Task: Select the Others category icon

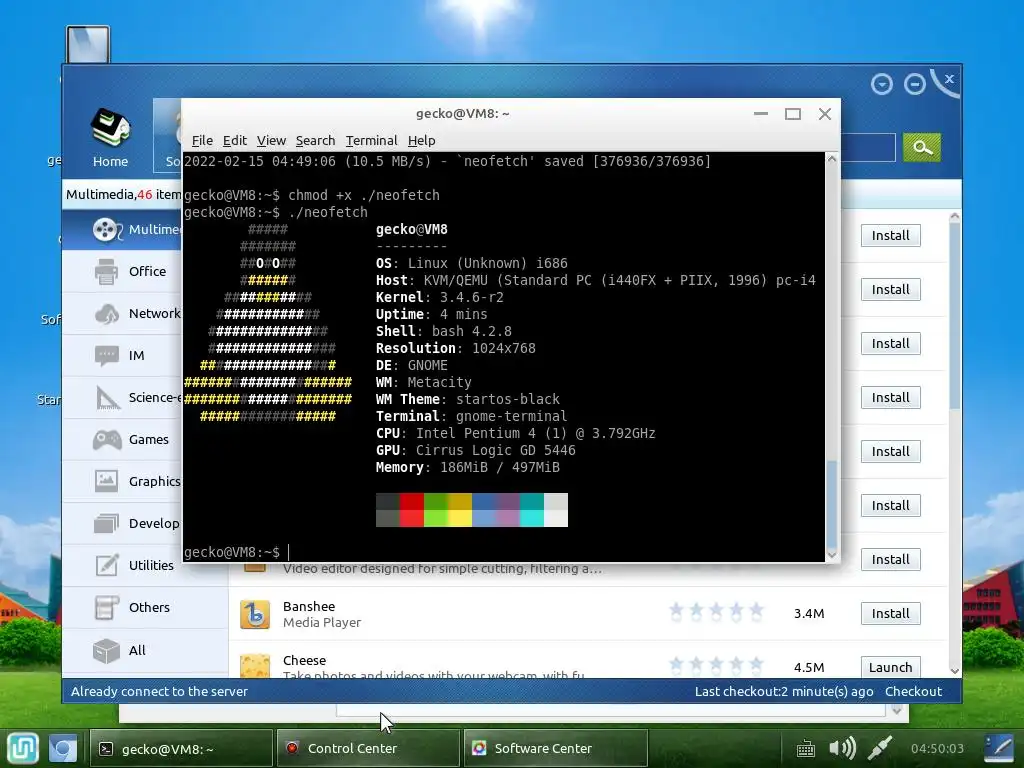Action: click(106, 607)
